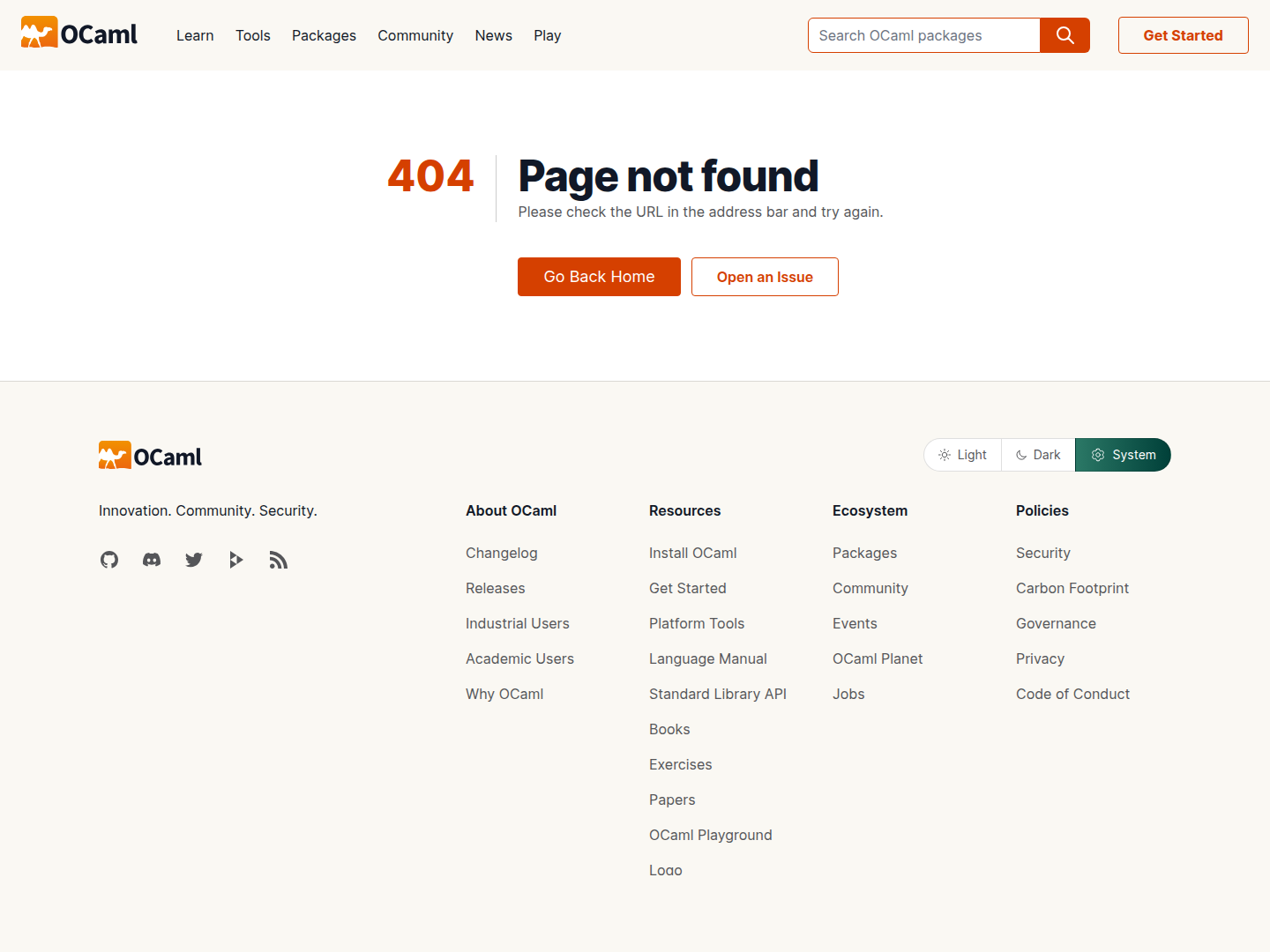Open the Learn menu item

coord(195,35)
